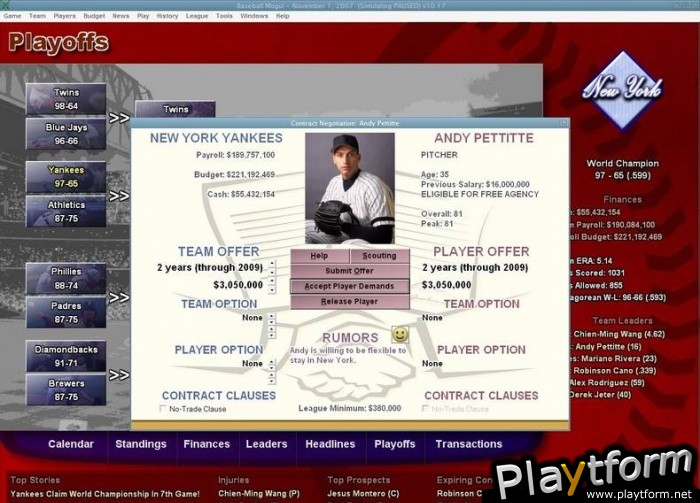Submit Offer to Andy Pettitte
The width and height of the screenshot is (700, 503).
(350, 271)
